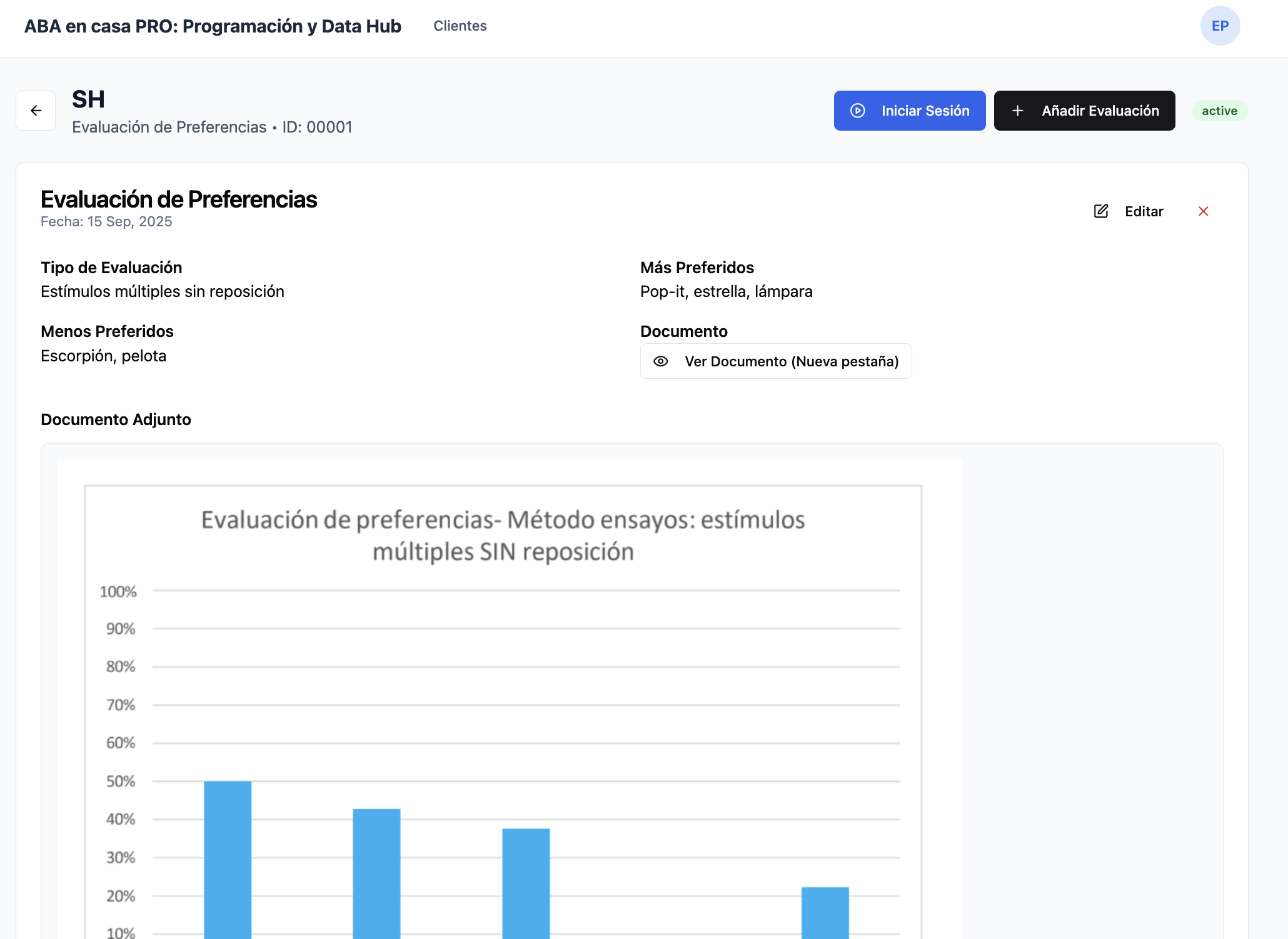Image resolution: width=1288 pixels, height=939 pixels.
Task: Click the plus icon in Añadir Evaluación
Action: pos(1017,111)
